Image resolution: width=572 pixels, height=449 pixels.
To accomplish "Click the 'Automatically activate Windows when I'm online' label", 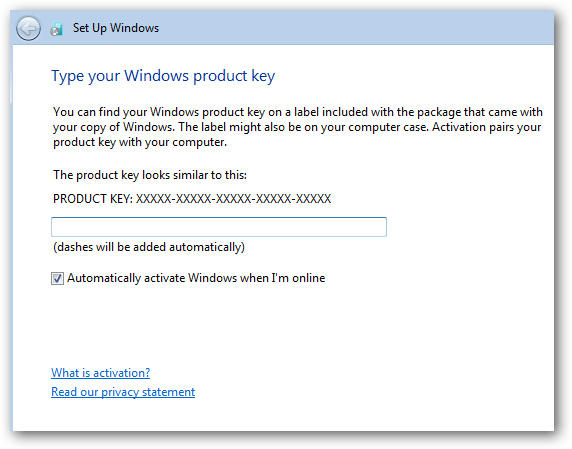I will [x=196, y=278].
